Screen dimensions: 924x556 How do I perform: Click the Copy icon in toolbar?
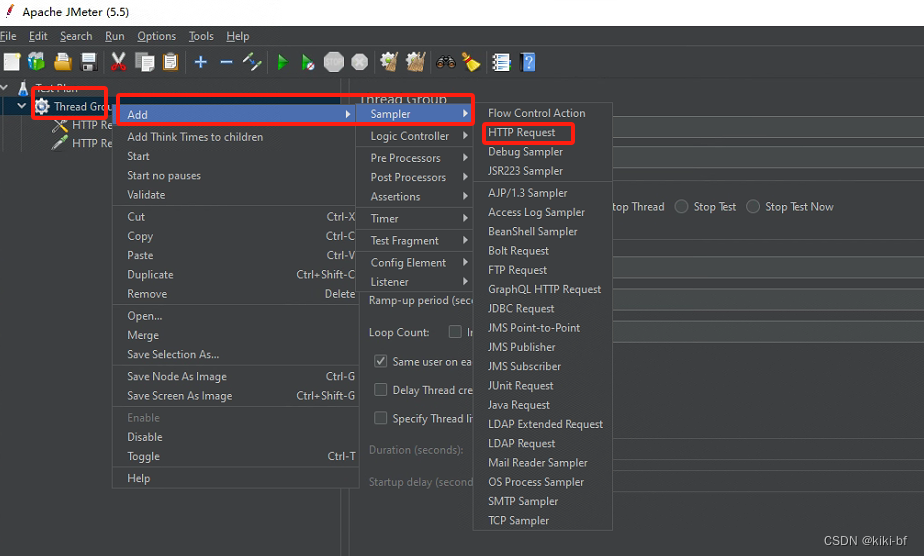(x=144, y=62)
